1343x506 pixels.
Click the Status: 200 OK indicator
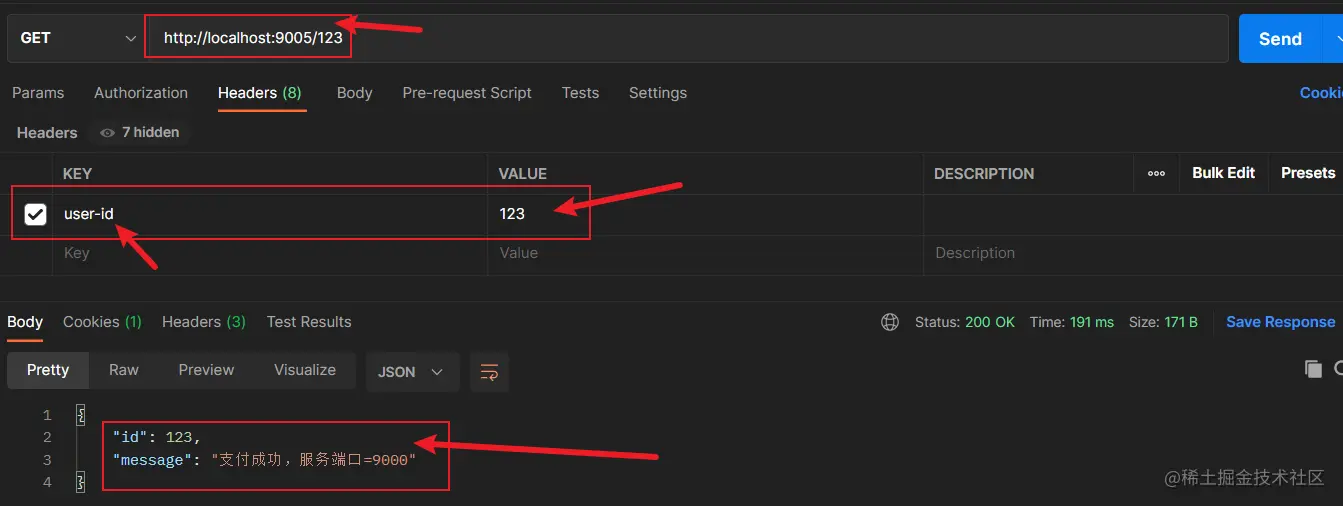pos(965,322)
